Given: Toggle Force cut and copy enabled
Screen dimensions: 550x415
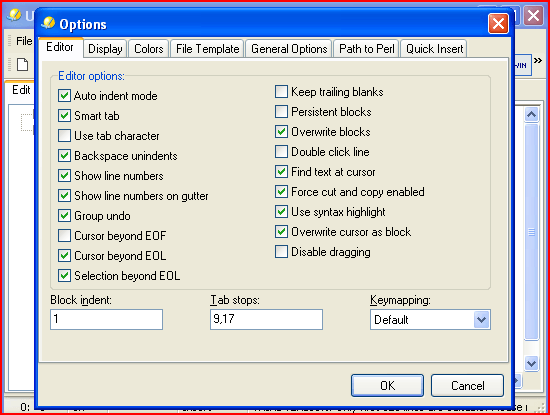Looking at the screenshot, I should (x=281, y=192).
